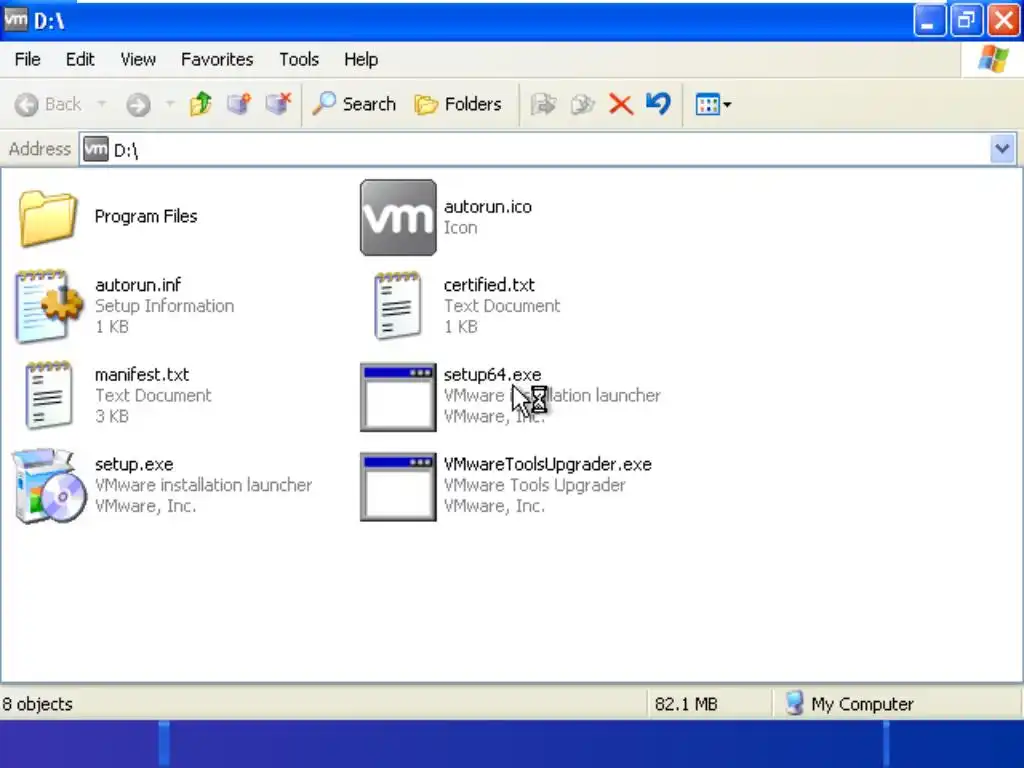Open the Edit menu
The height and width of the screenshot is (768, 1024).
click(x=80, y=59)
